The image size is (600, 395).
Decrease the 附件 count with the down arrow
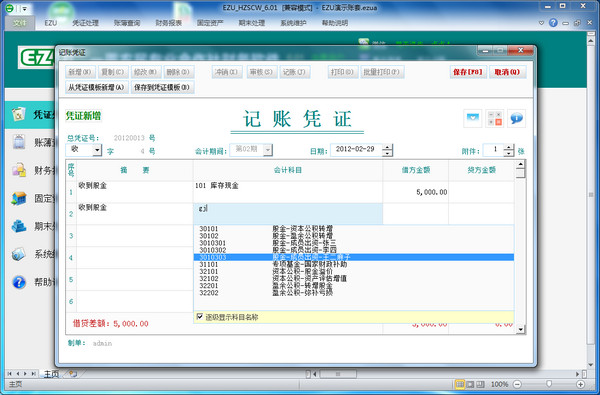509,153
